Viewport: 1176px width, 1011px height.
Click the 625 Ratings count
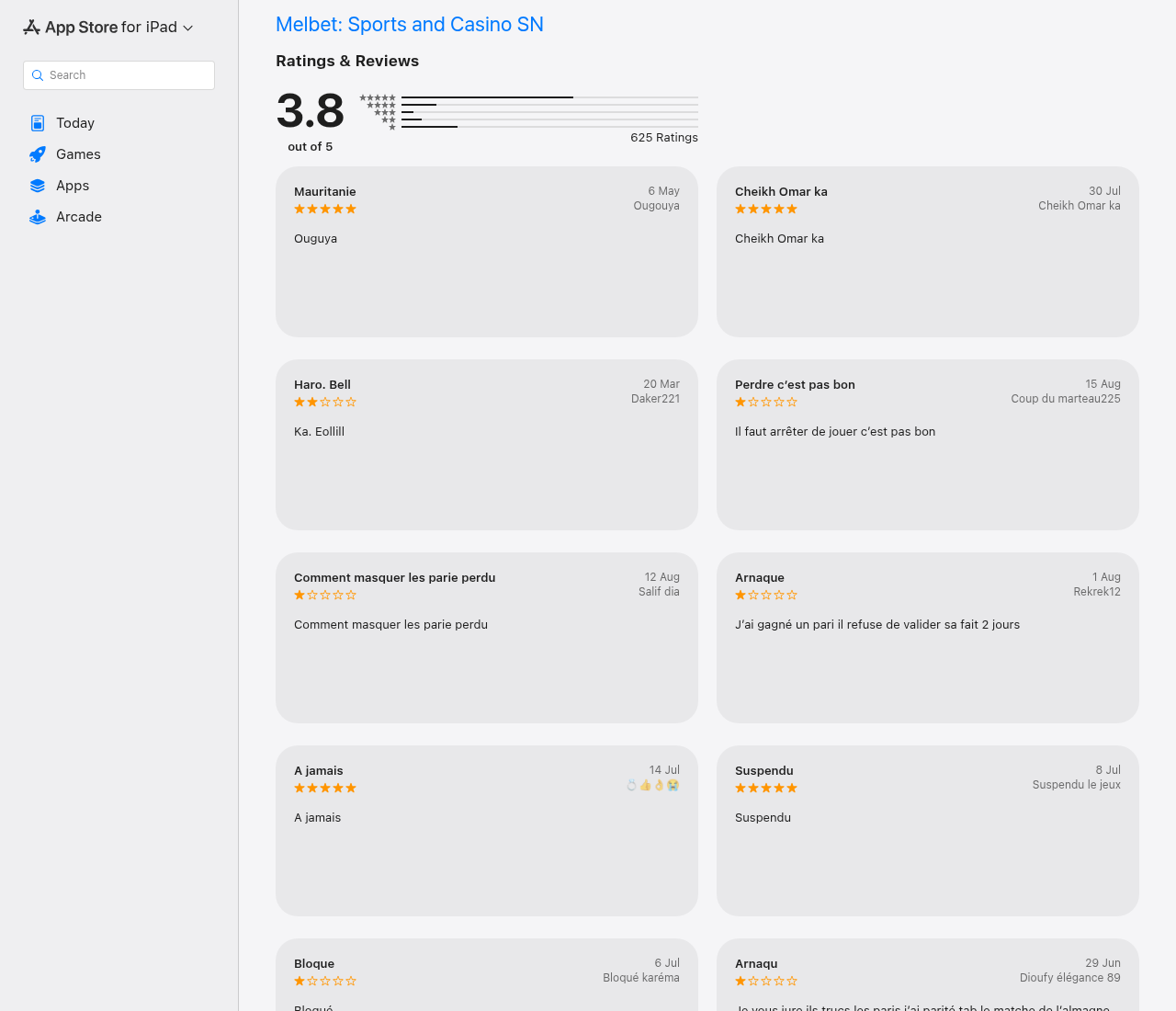click(x=664, y=138)
